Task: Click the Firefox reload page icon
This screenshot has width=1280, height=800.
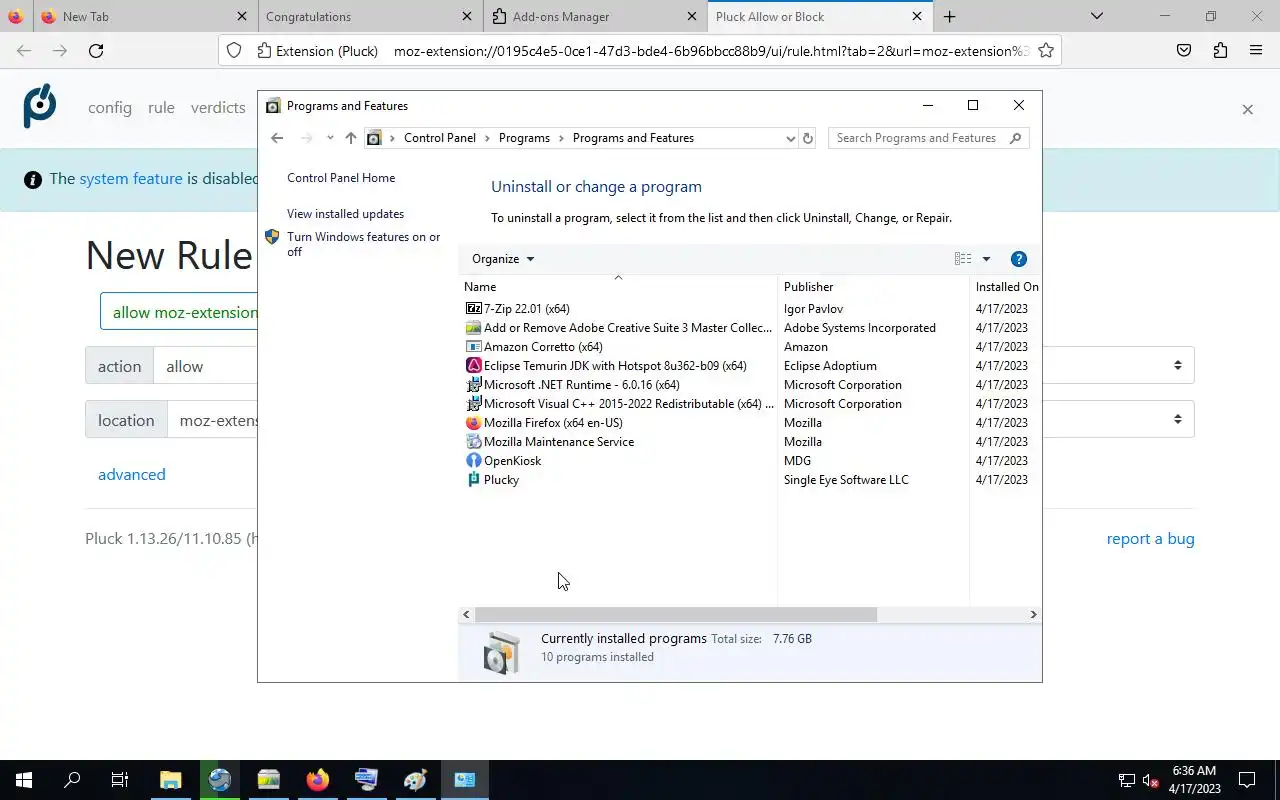Action: coord(96,51)
